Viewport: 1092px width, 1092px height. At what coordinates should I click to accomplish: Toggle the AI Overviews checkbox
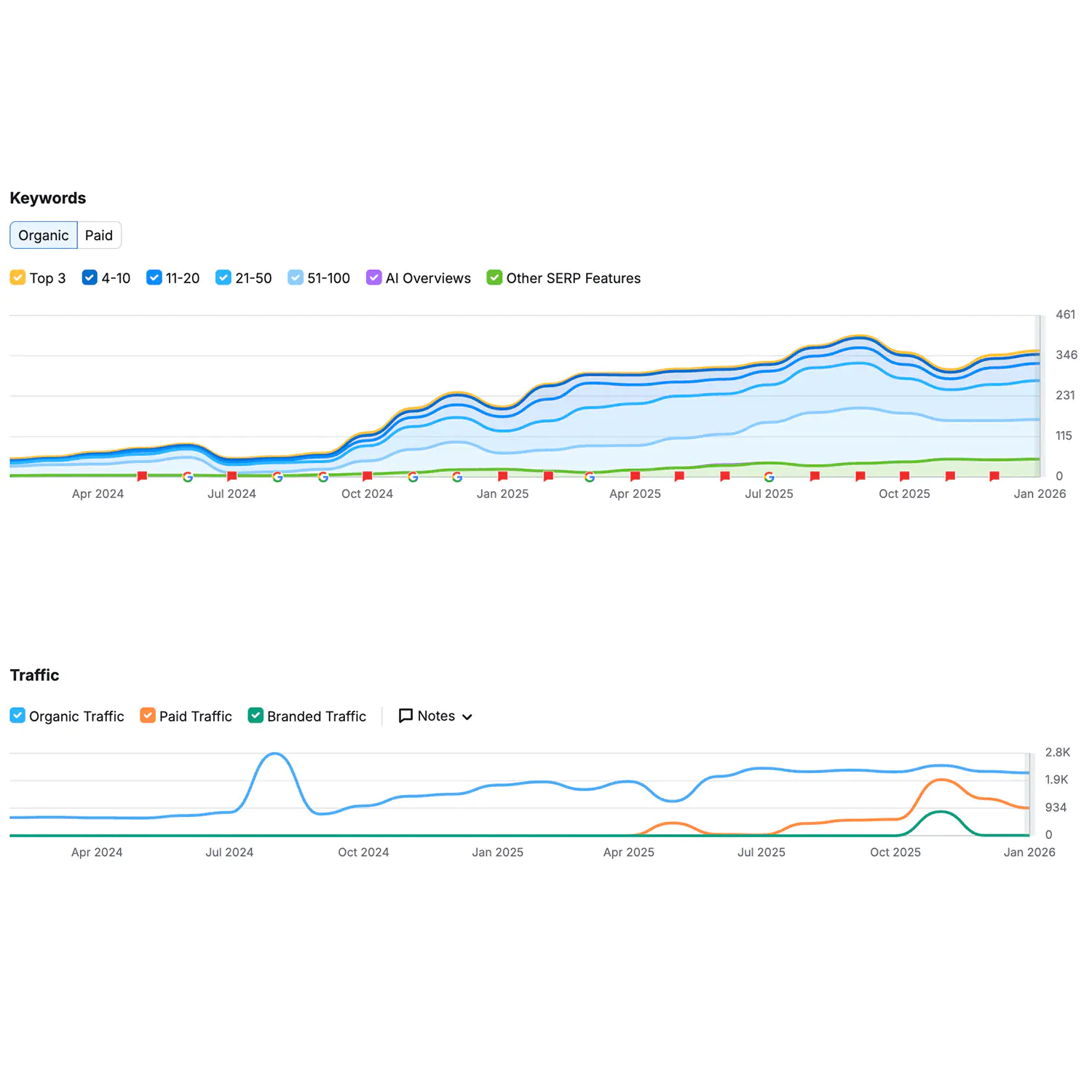(373, 277)
